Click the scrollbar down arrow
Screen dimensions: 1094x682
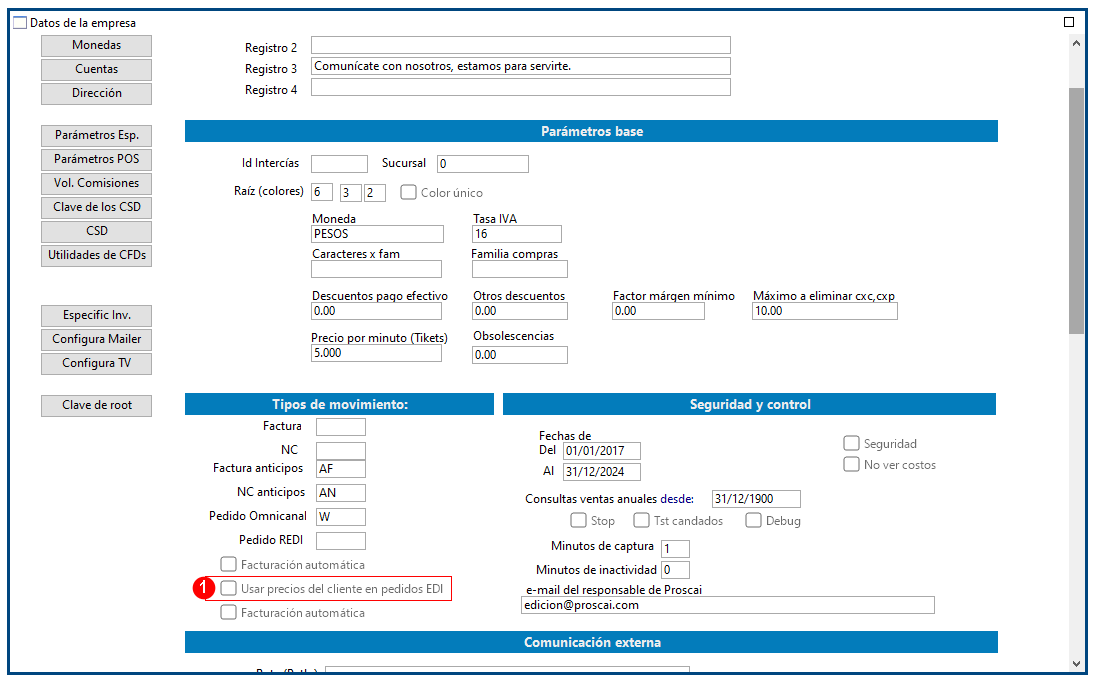point(1076,663)
